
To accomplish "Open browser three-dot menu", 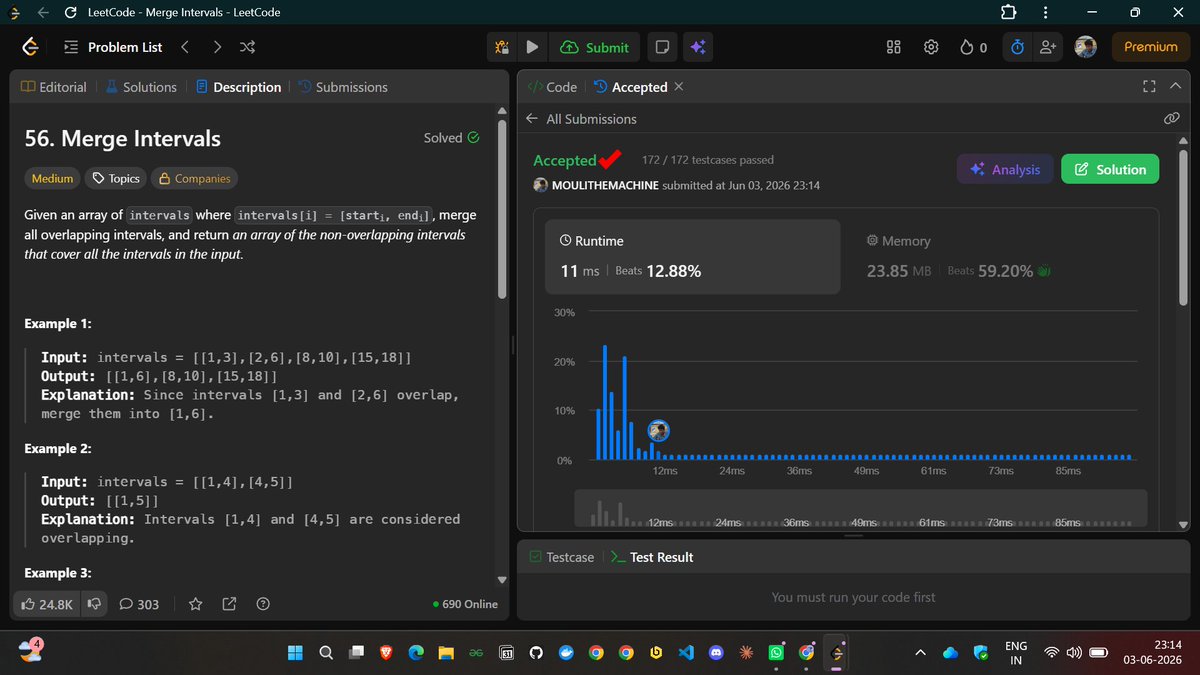I will (x=1045, y=13).
